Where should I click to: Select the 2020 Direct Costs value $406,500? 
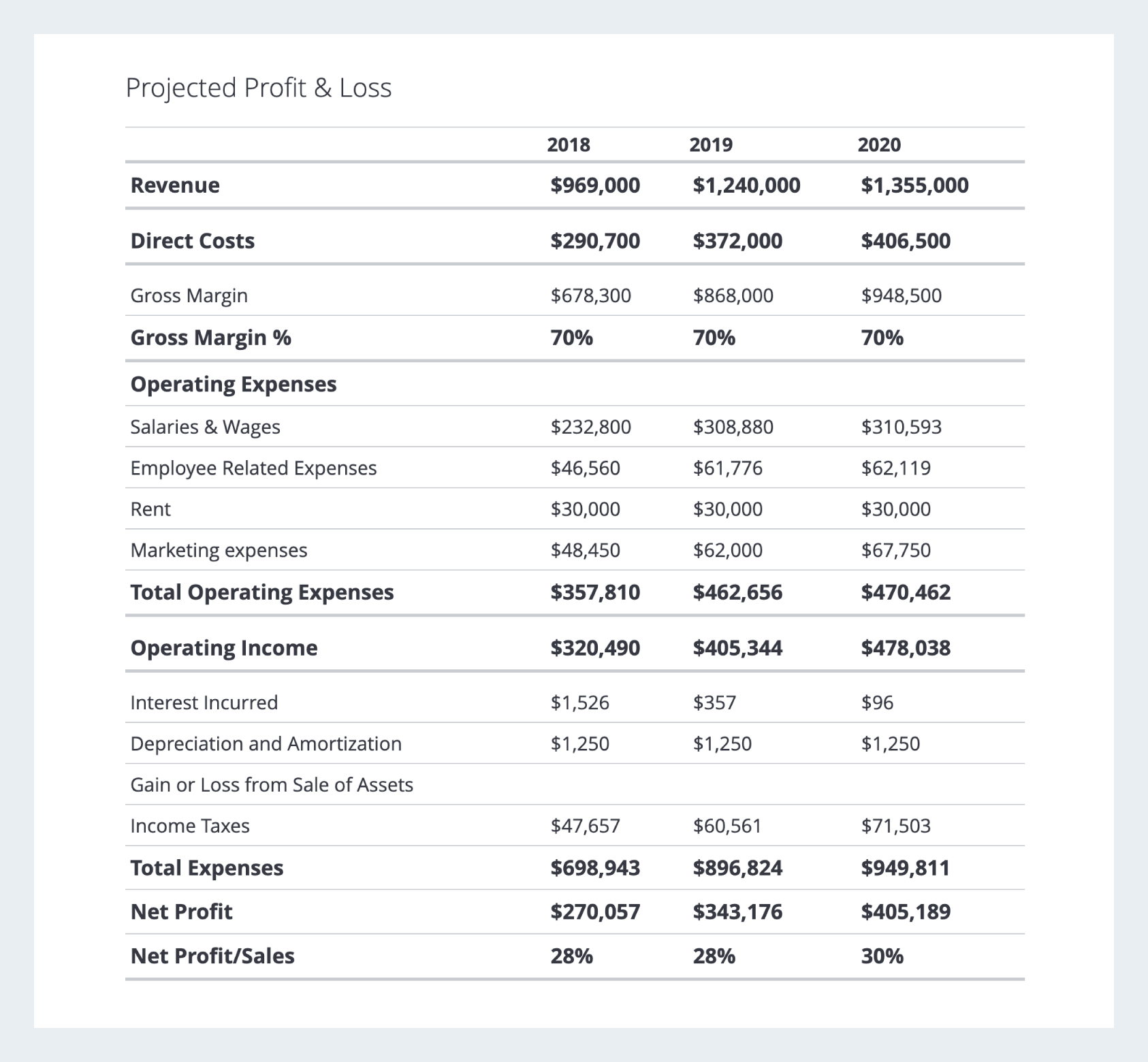click(x=906, y=241)
